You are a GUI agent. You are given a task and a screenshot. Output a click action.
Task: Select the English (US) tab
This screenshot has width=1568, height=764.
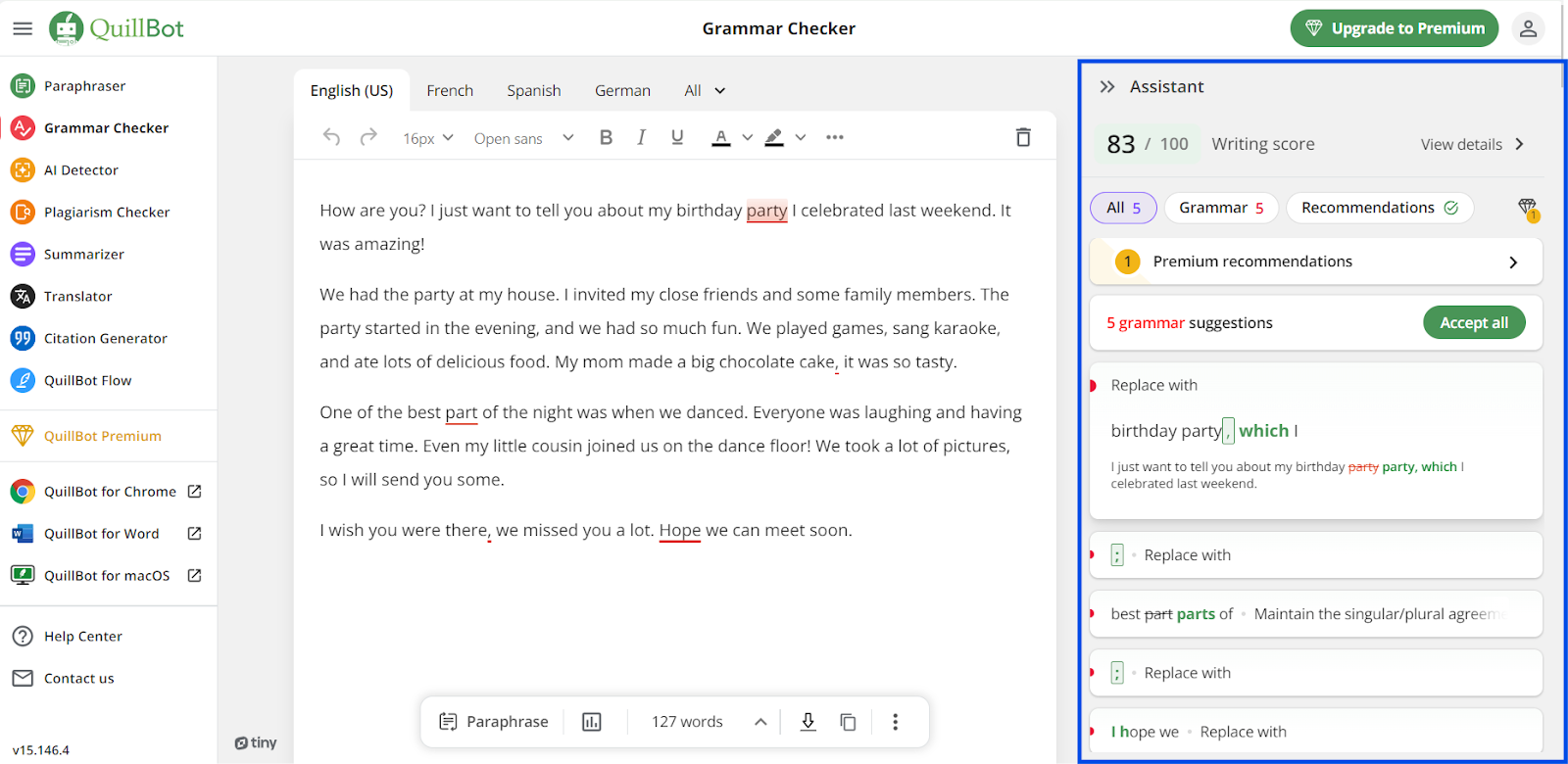[x=352, y=90]
